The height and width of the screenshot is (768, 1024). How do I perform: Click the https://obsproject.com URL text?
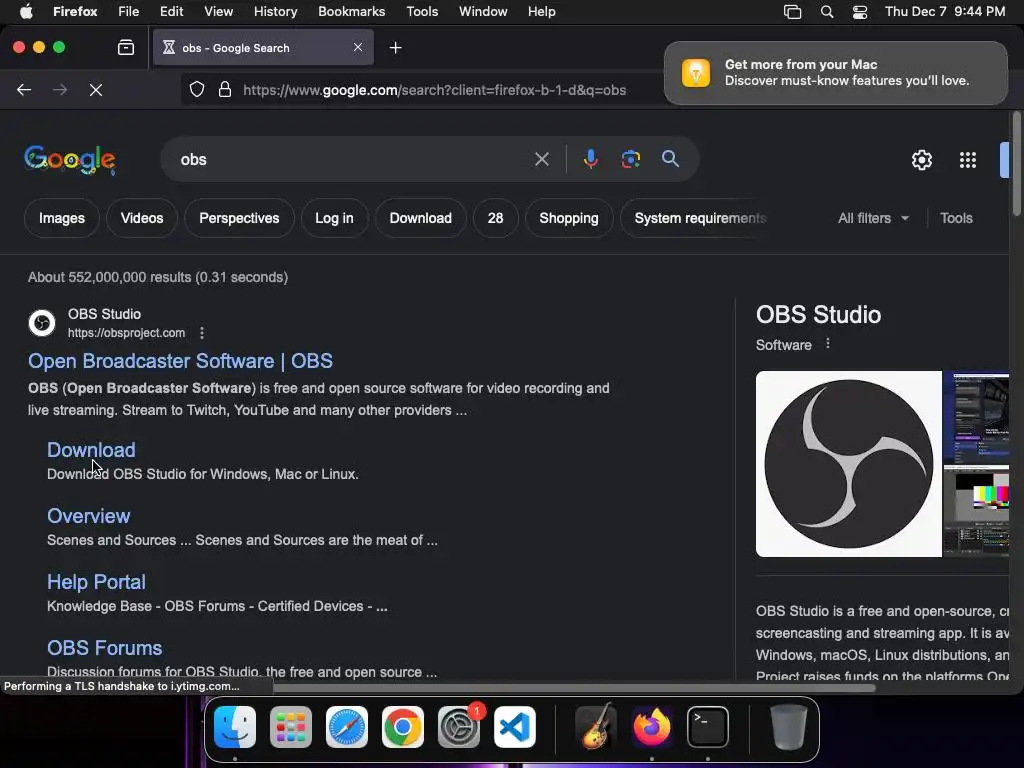127,333
